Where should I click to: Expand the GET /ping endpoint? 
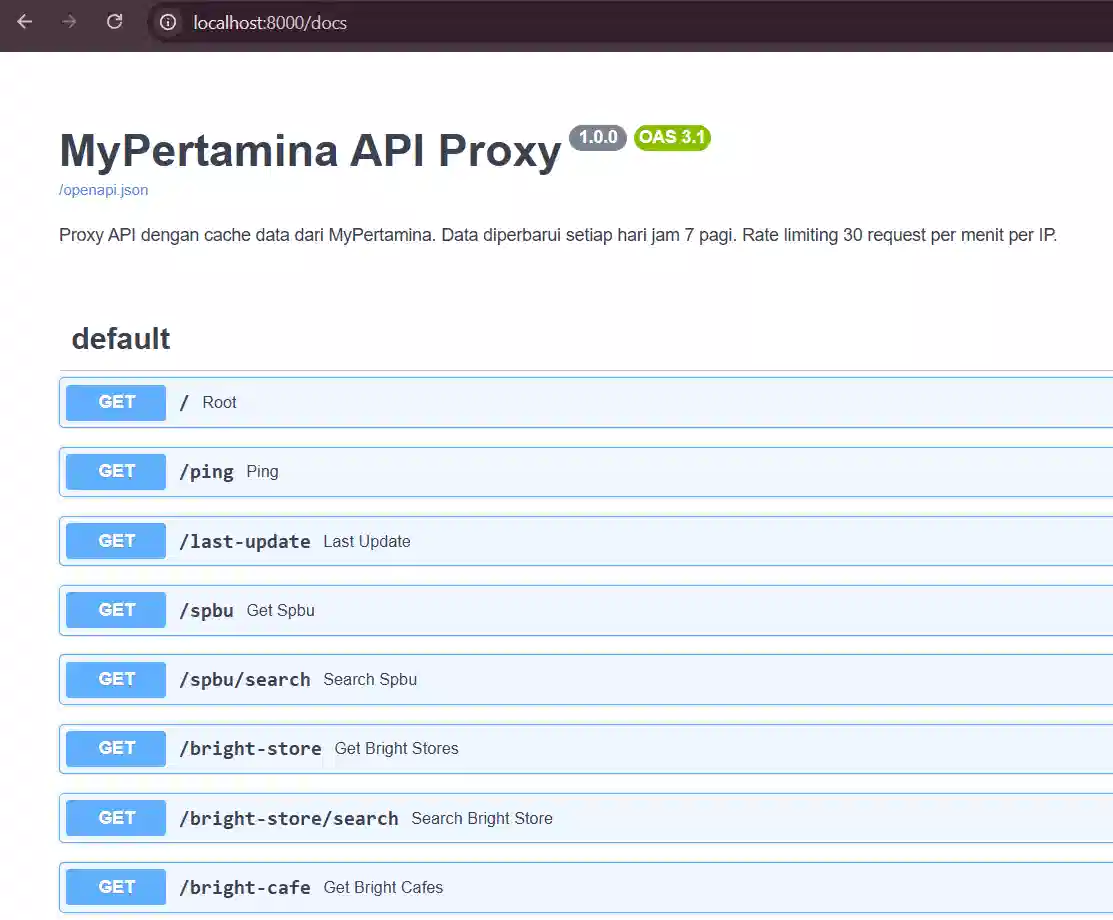(586, 471)
